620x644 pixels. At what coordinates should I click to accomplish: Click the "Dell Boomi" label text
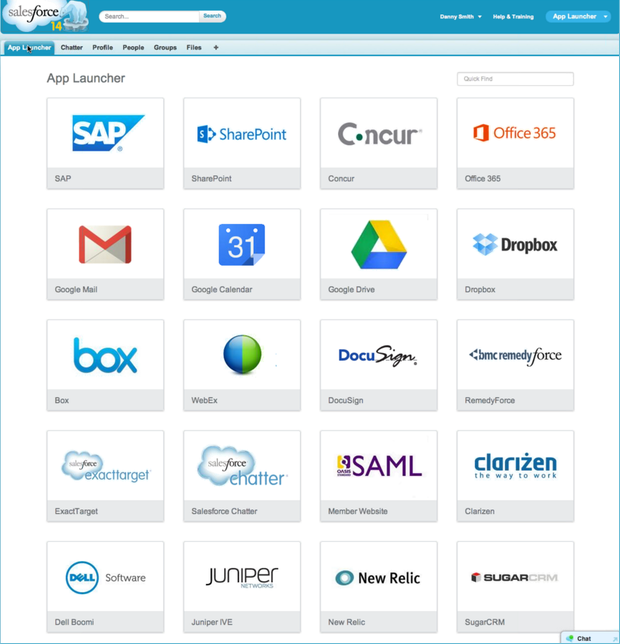[74, 622]
